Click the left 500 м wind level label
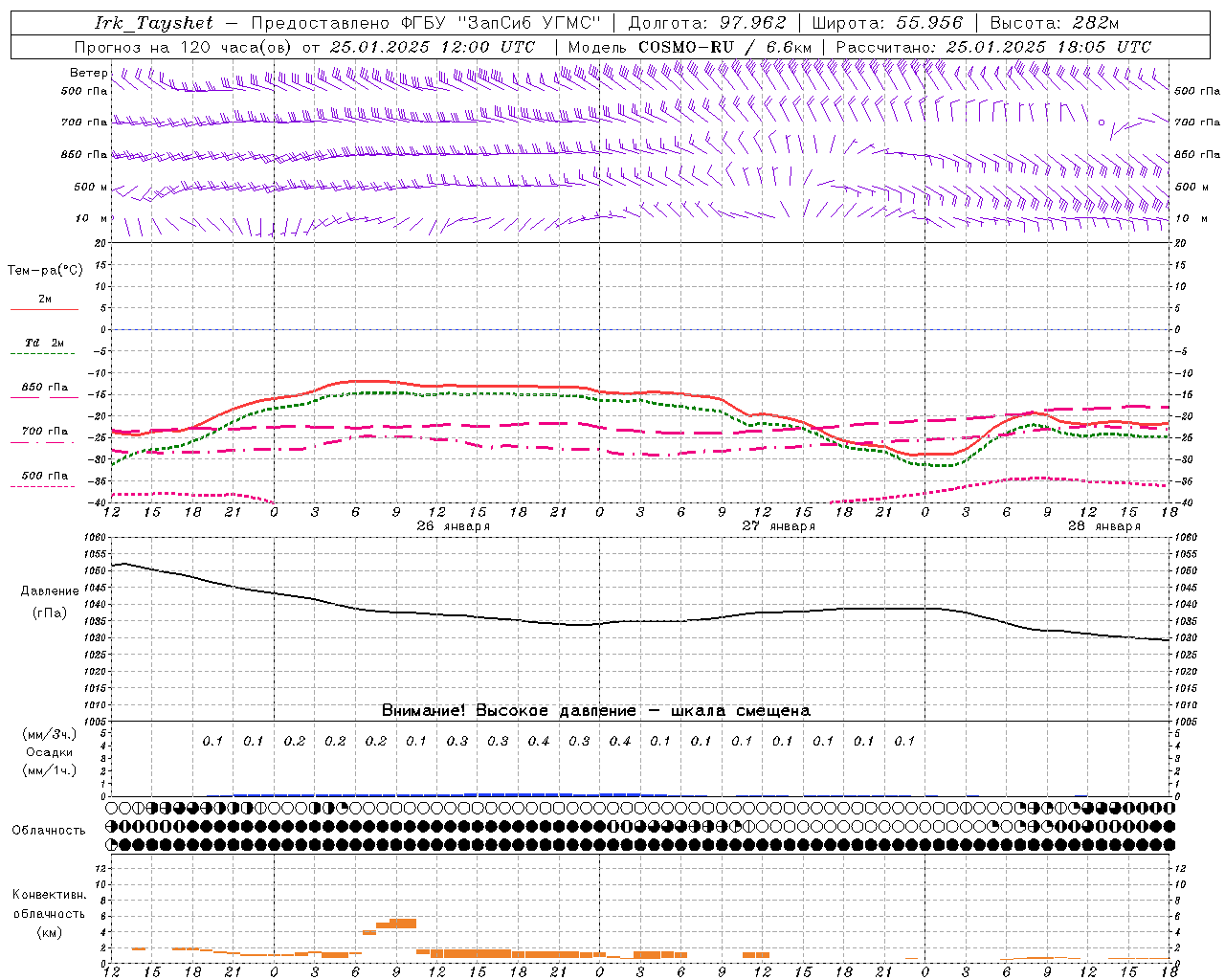 click(91, 187)
